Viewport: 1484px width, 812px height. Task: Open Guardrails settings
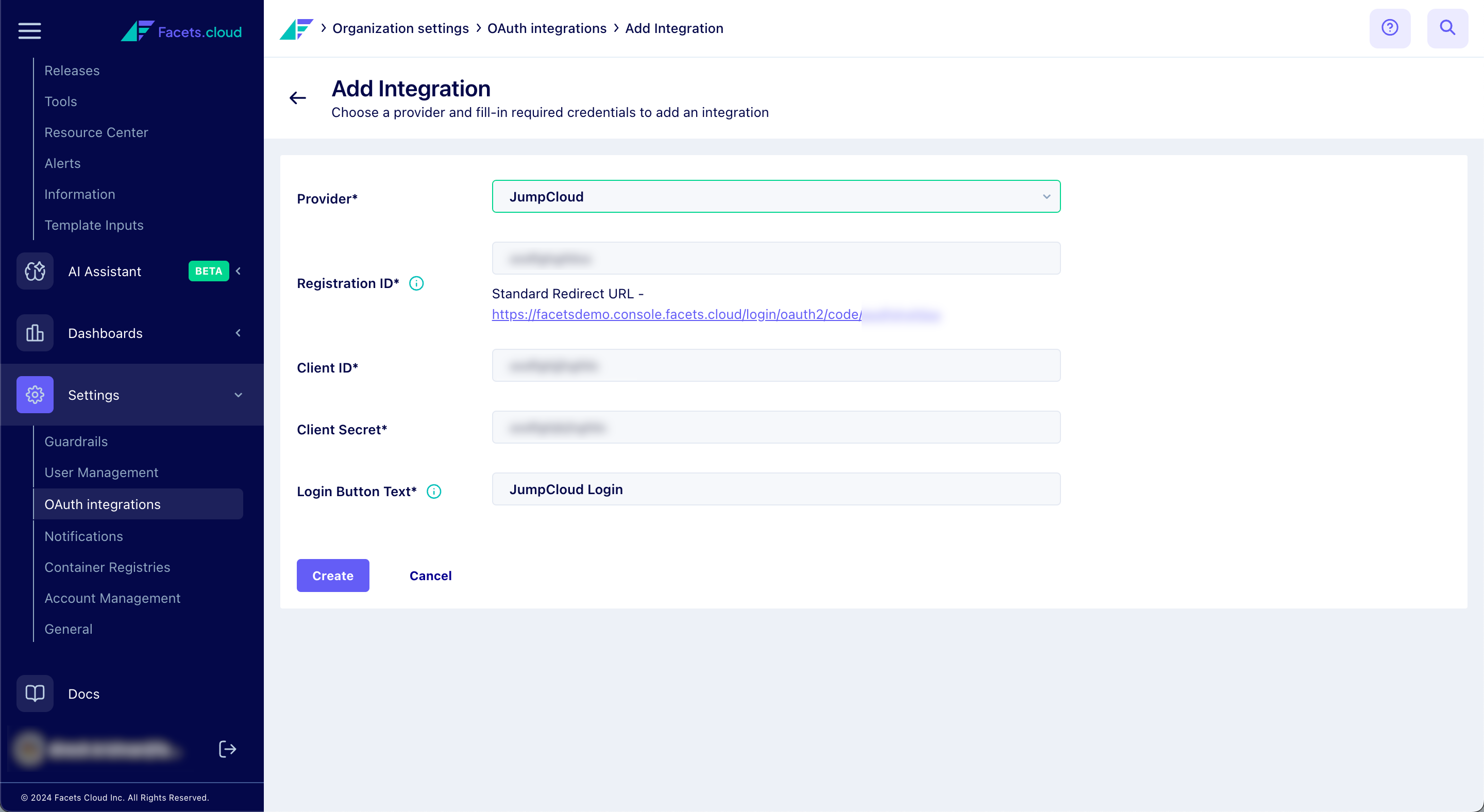tap(76, 442)
